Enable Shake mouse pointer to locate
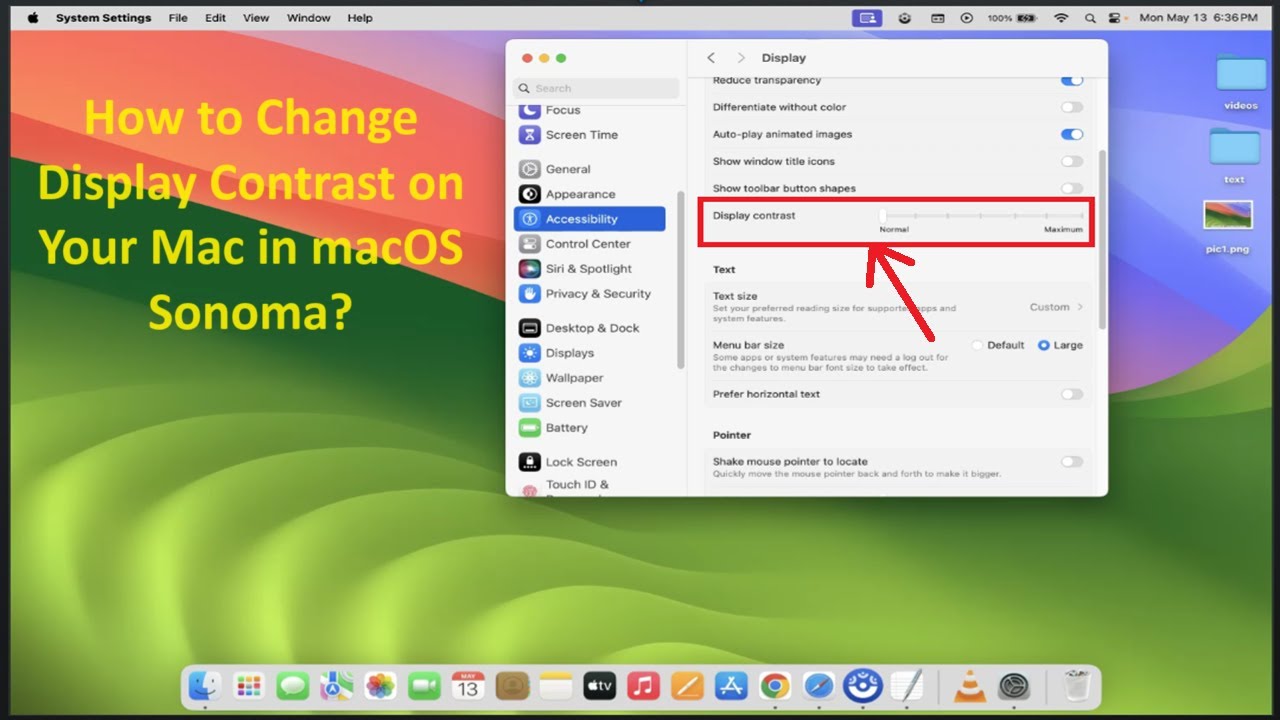The image size is (1280, 720). coord(1072,462)
